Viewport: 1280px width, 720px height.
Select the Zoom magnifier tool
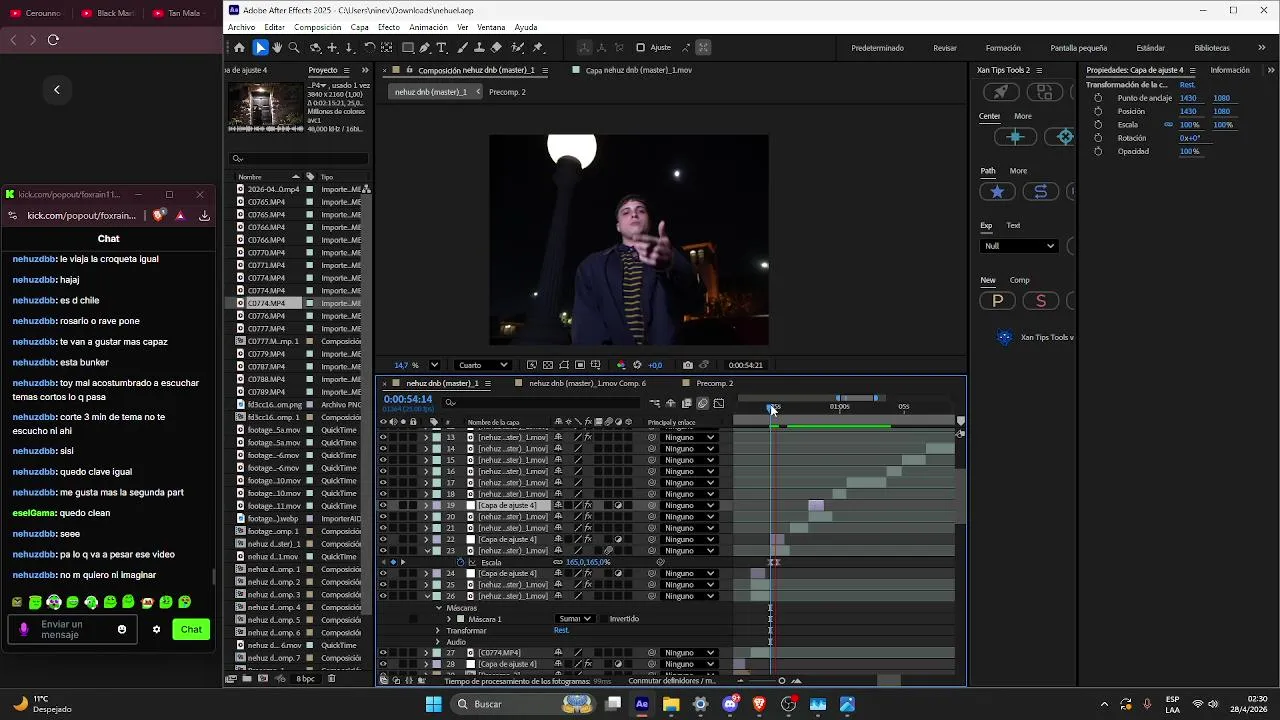(x=294, y=48)
